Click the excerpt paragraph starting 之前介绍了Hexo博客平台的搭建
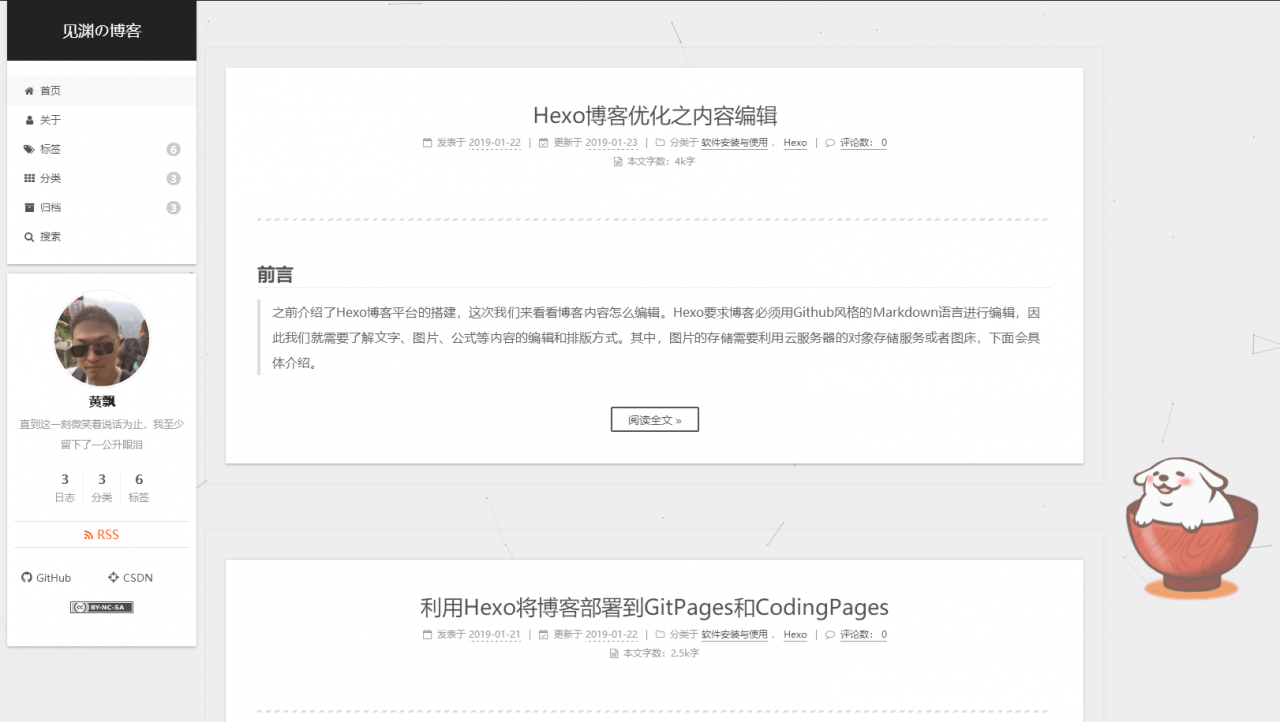Image resolution: width=1280 pixels, height=722 pixels. (x=656, y=338)
